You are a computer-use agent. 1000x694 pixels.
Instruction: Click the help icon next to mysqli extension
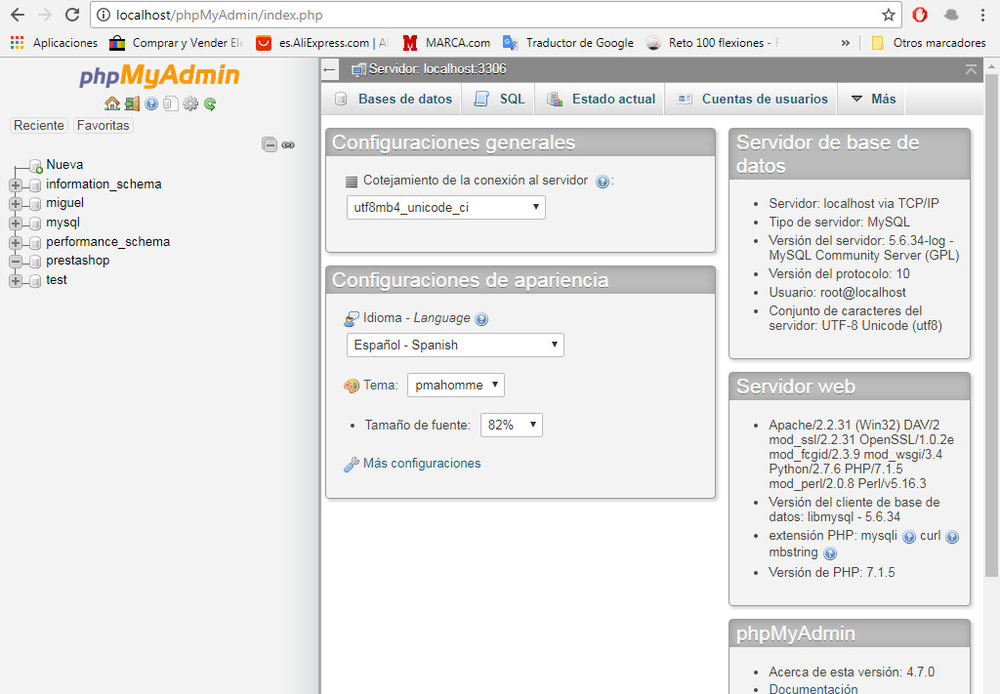pyautogui.click(x=909, y=537)
